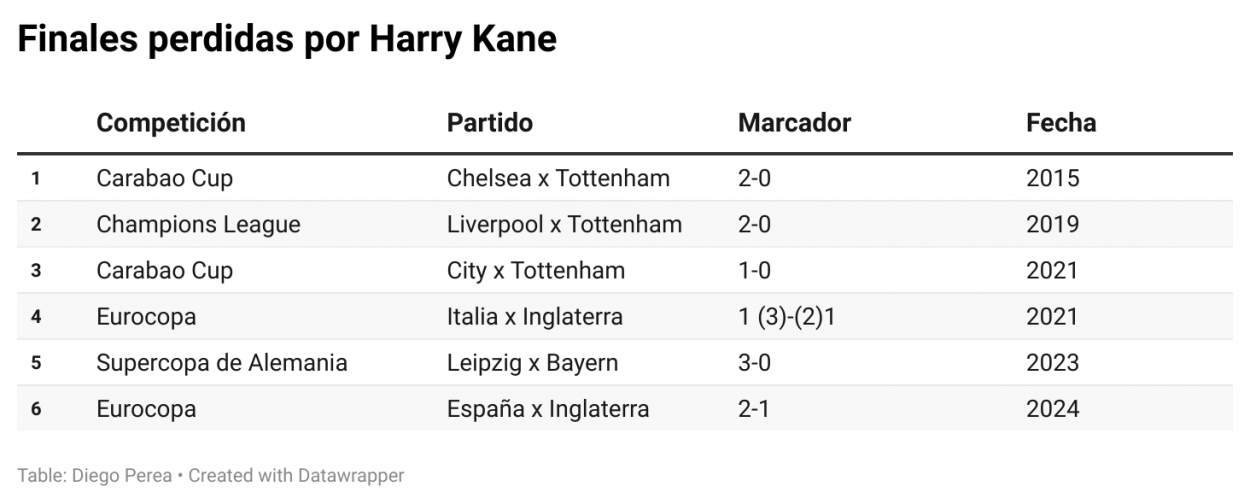The width and height of the screenshot is (1250, 504).
Task: Click the title 'Finales perdidas por Harry Kane'
Action: coord(287,39)
